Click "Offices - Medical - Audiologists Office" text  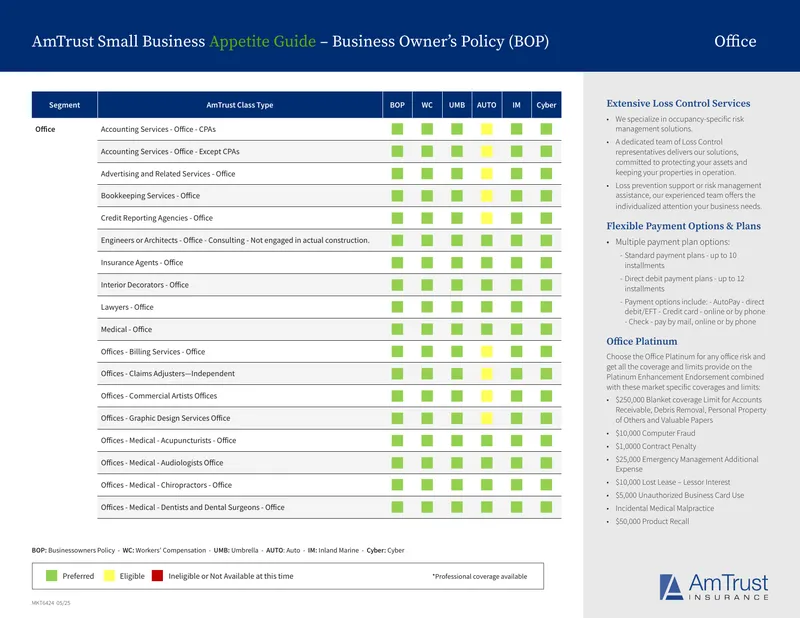click(x=162, y=462)
